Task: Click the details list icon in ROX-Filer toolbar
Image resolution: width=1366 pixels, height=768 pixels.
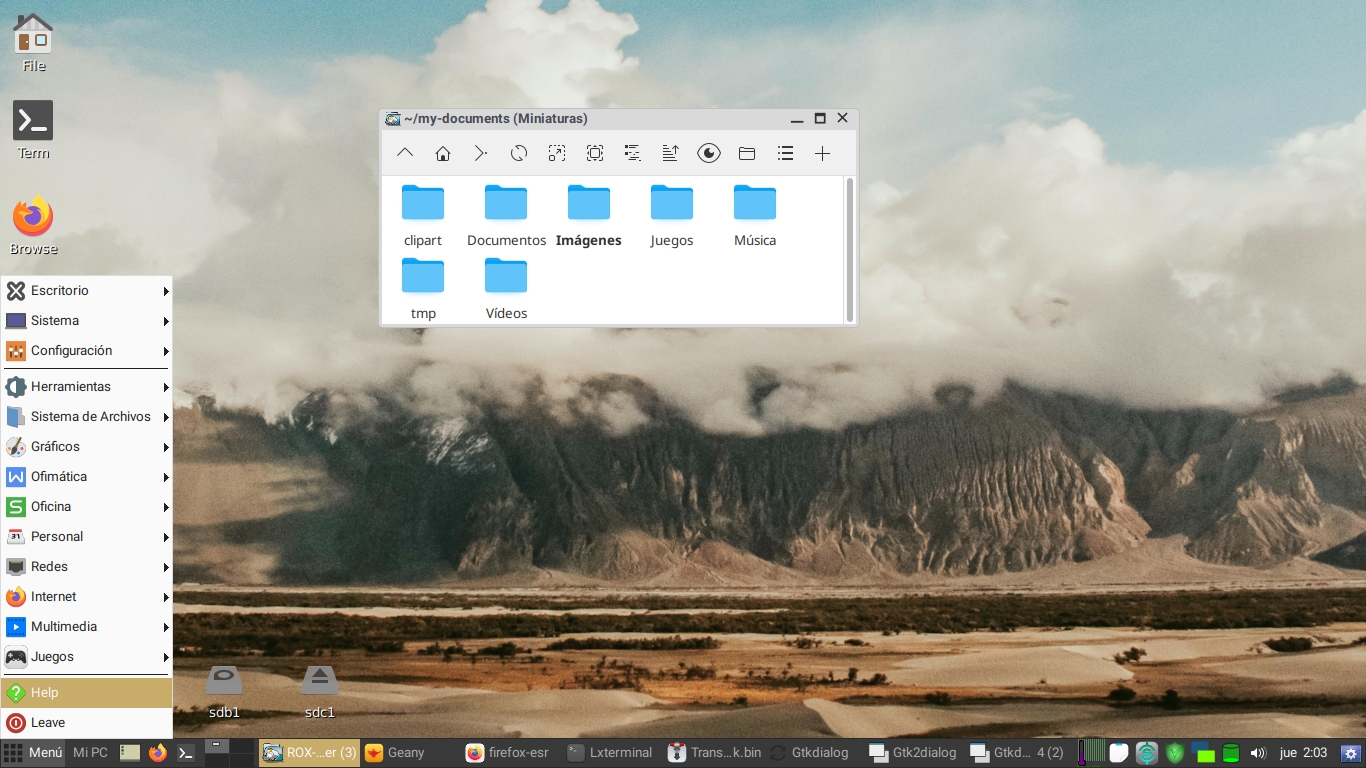Action: [x=632, y=153]
